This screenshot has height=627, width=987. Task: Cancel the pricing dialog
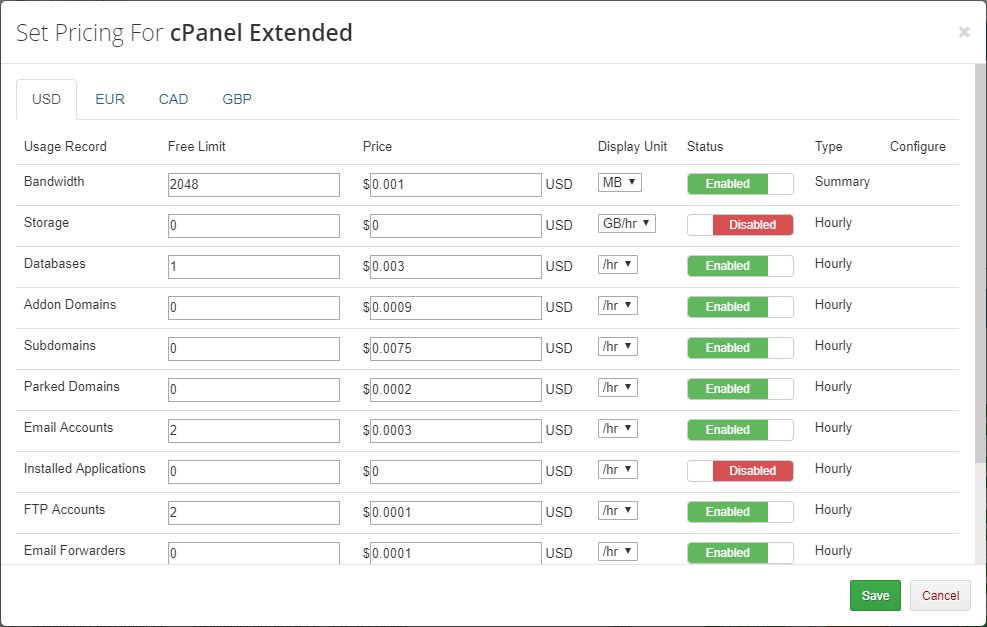(939, 595)
